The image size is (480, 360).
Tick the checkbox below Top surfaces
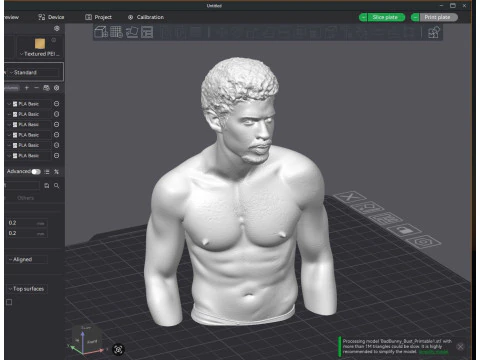9,302
